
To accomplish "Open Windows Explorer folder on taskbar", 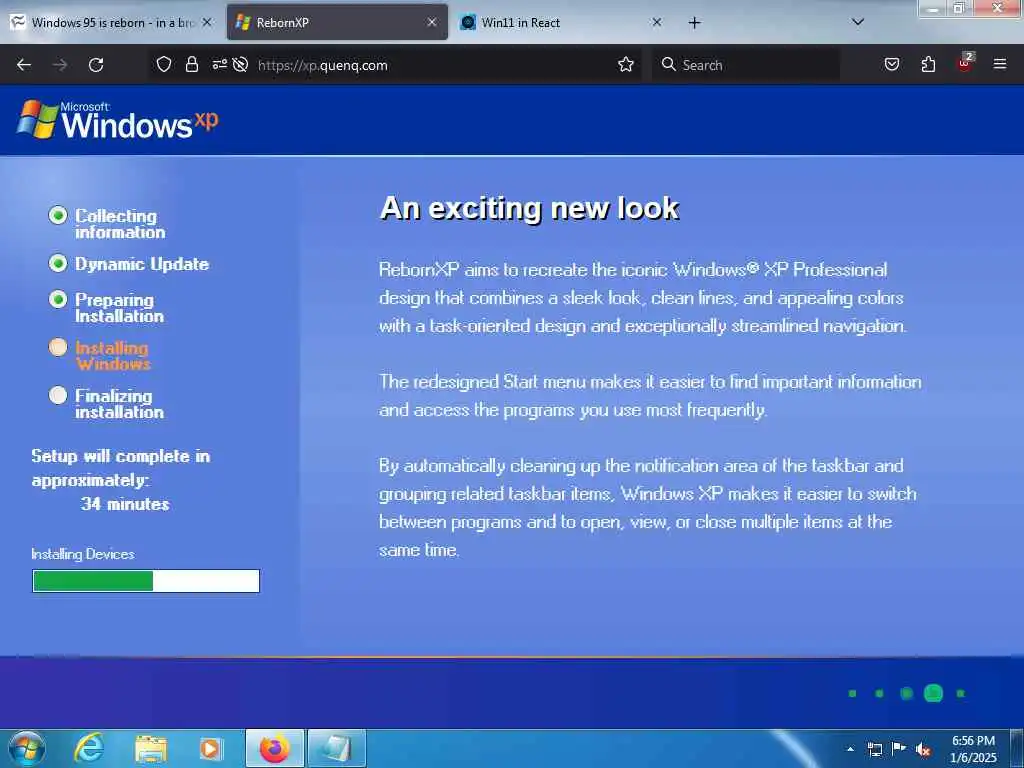I will click(x=151, y=749).
